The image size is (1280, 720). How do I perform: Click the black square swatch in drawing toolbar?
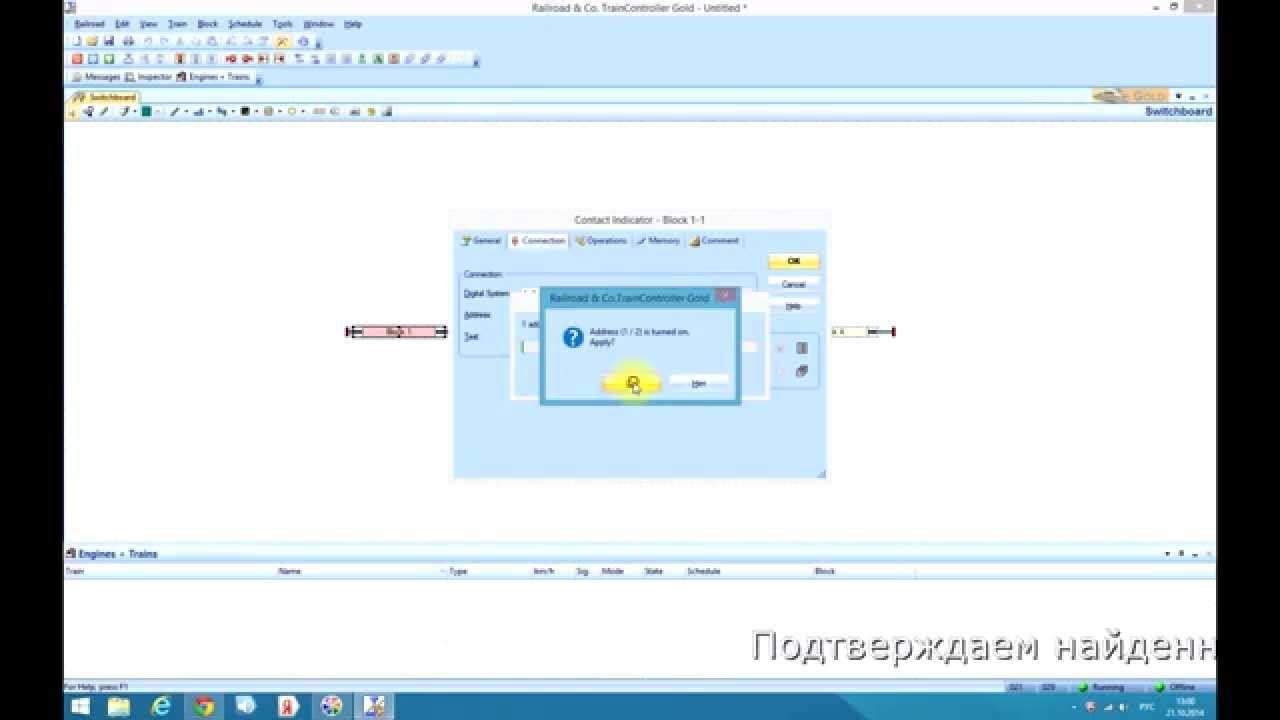point(245,112)
